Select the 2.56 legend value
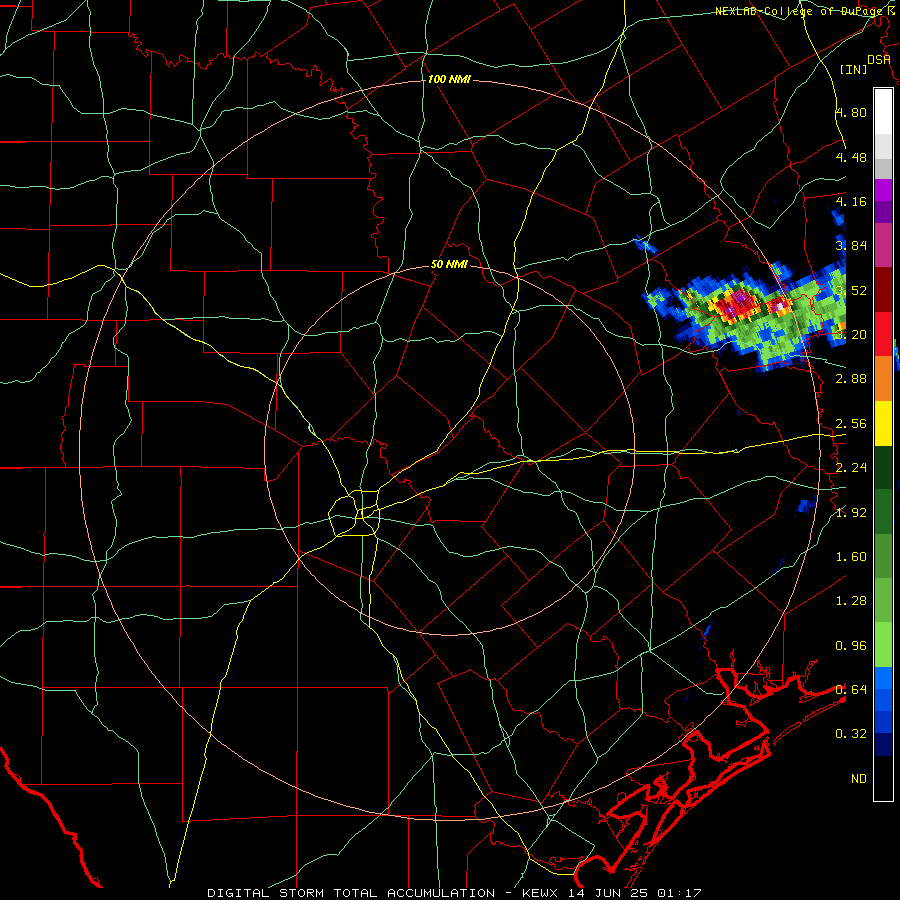This screenshot has height=900, width=900. [x=851, y=424]
